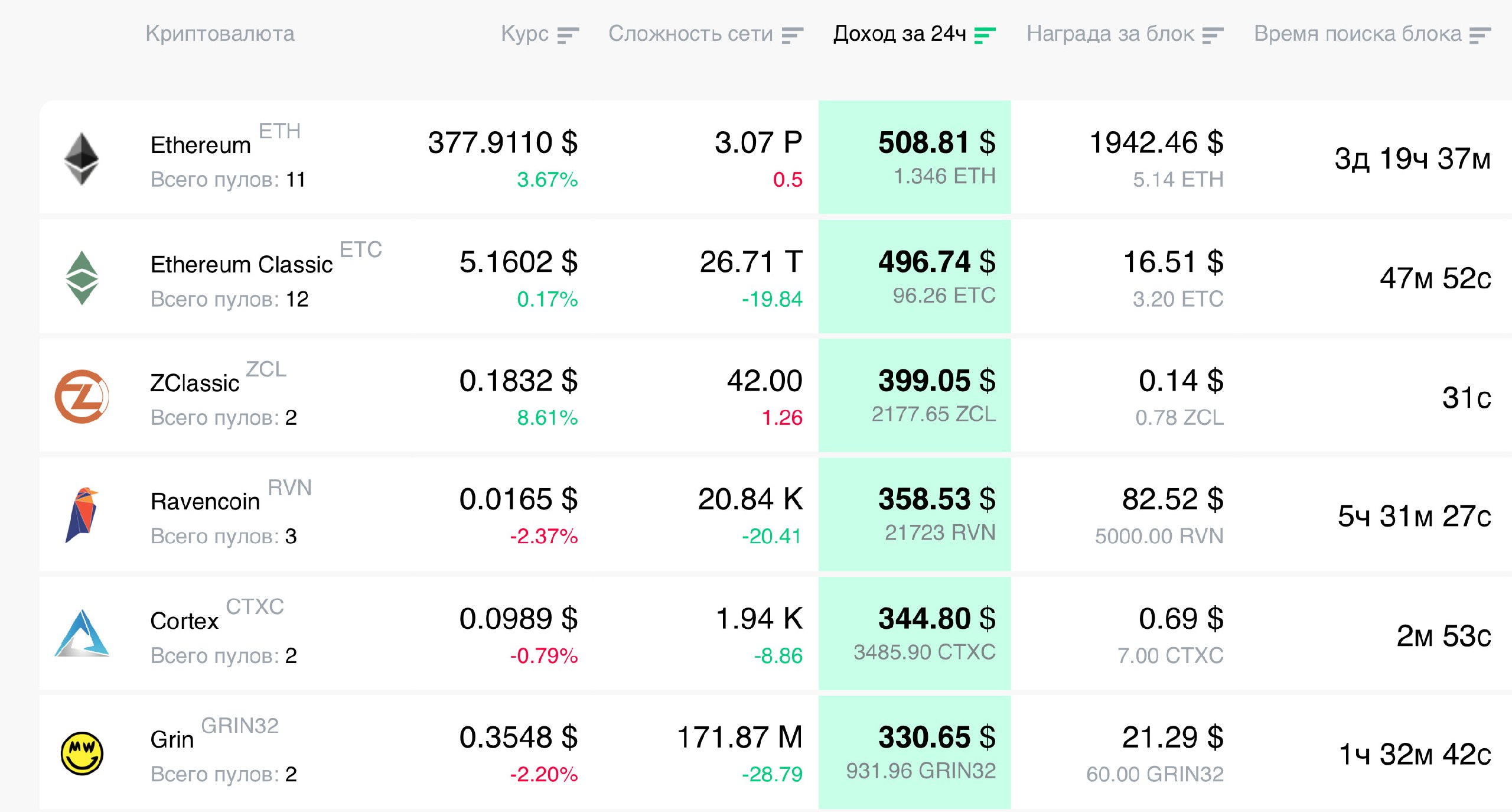Click block time 1ч 32м 42с
1512x812 pixels.
tap(1415, 755)
